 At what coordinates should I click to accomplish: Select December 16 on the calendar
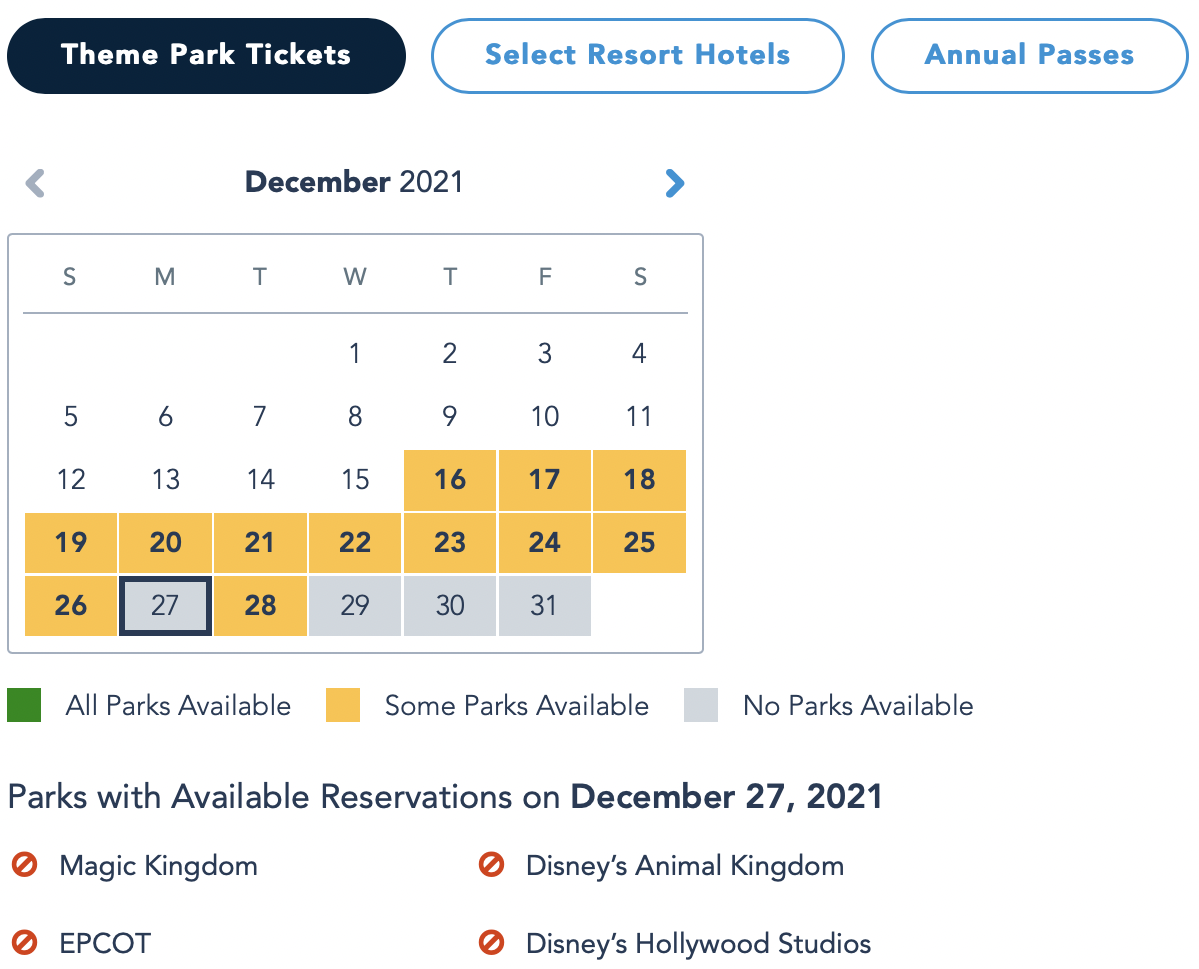click(450, 480)
